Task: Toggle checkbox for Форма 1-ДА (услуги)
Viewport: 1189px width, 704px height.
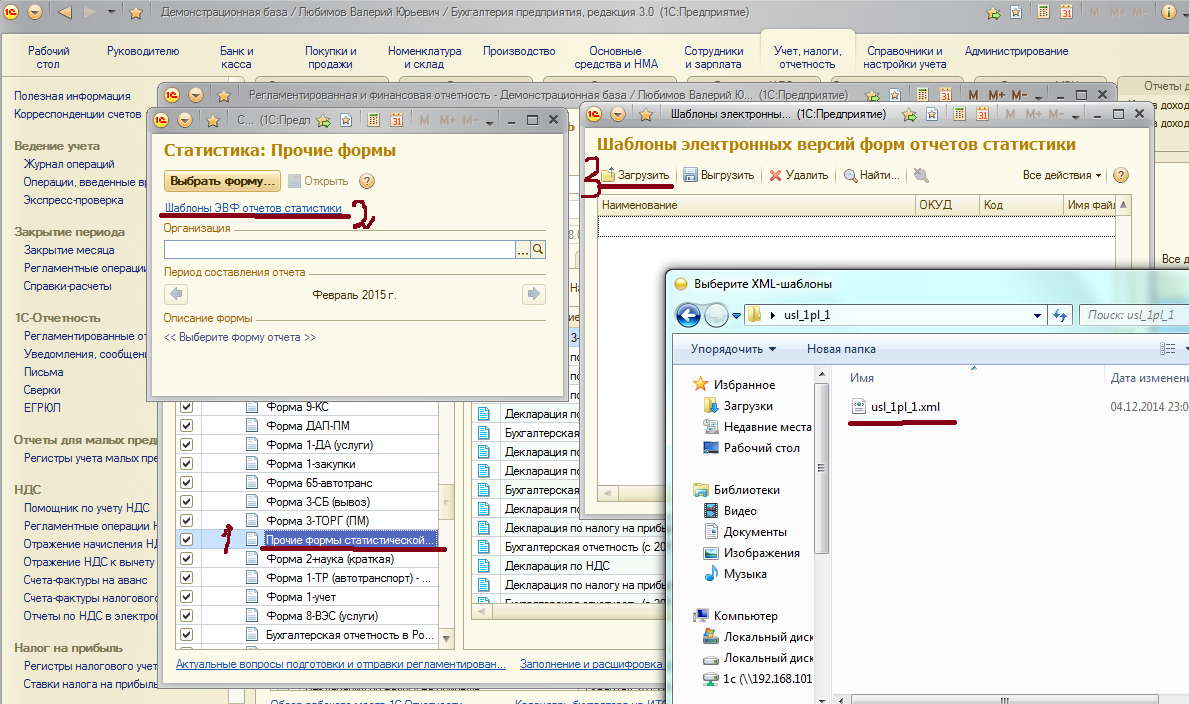Action: point(186,445)
